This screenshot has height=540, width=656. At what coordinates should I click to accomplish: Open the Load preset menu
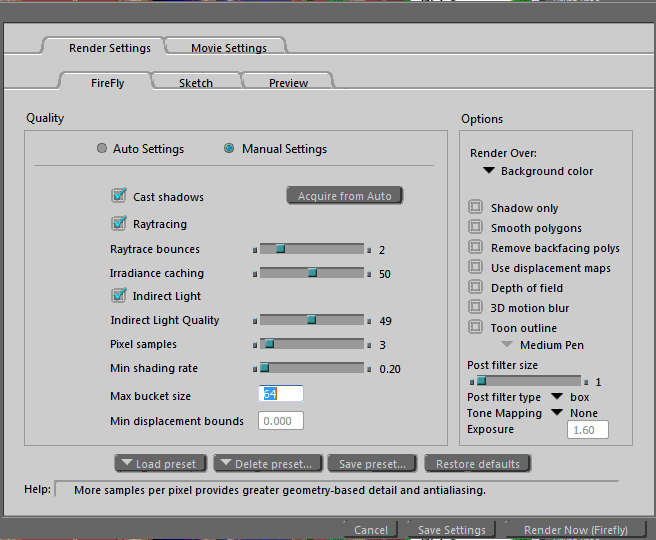click(x=161, y=464)
